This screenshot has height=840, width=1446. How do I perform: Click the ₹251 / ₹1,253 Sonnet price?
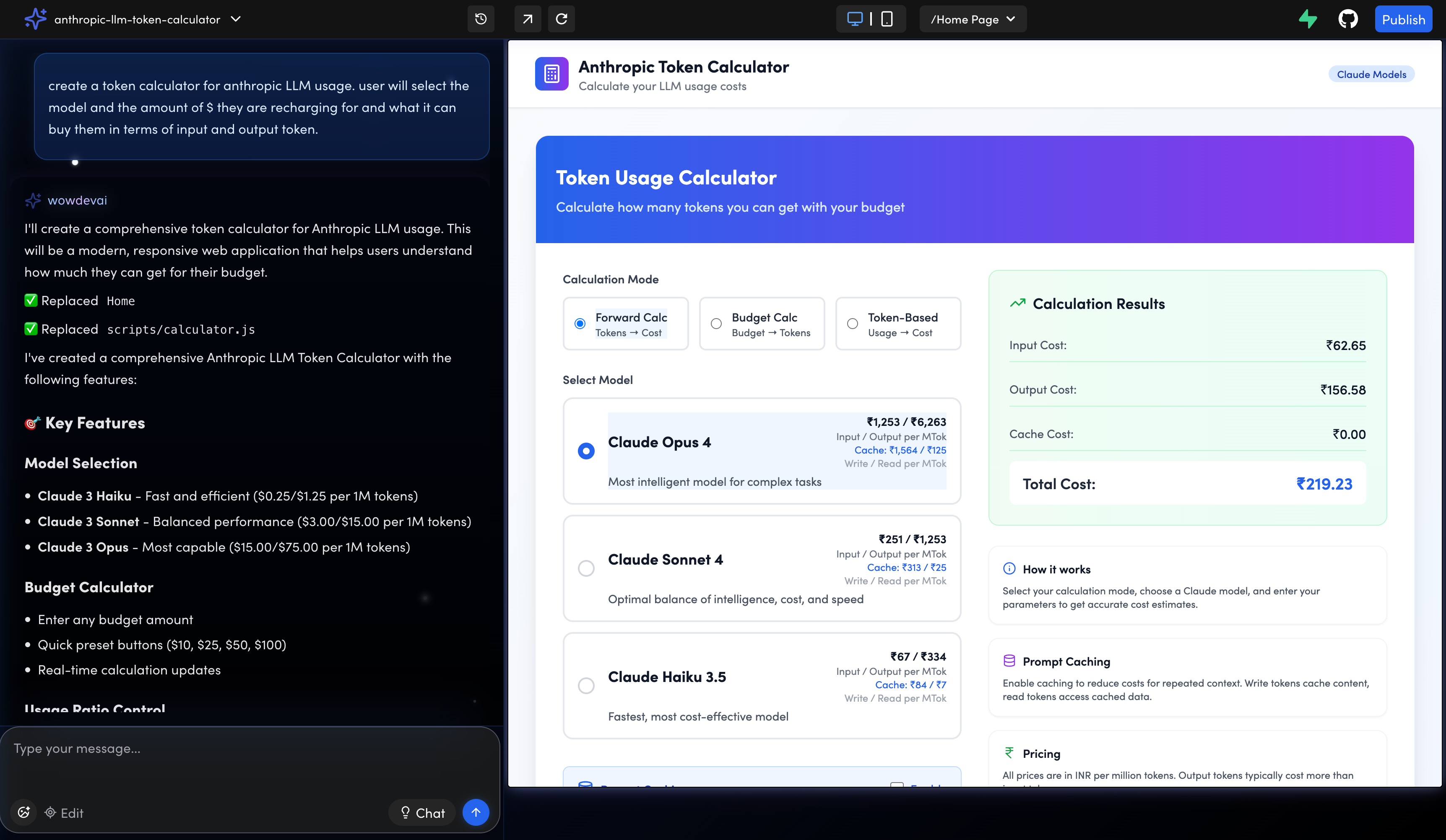[x=913, y=539]
